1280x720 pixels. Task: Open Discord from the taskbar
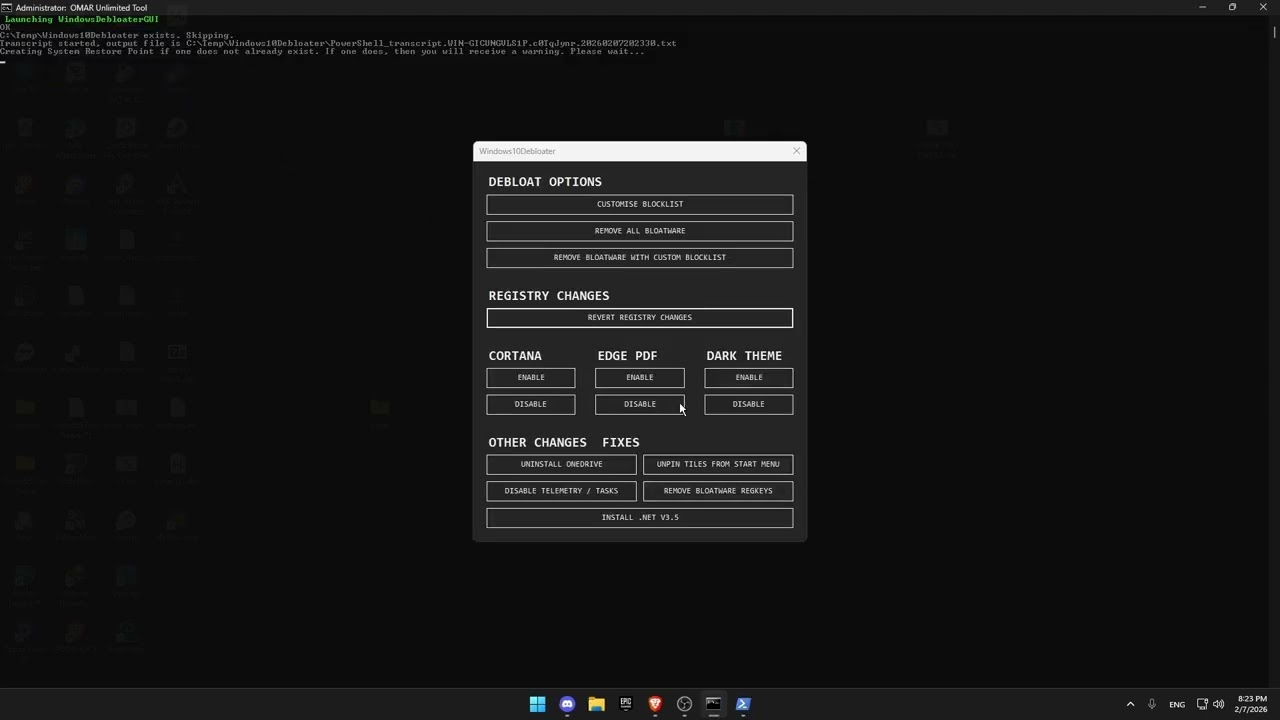click(567, 704)
